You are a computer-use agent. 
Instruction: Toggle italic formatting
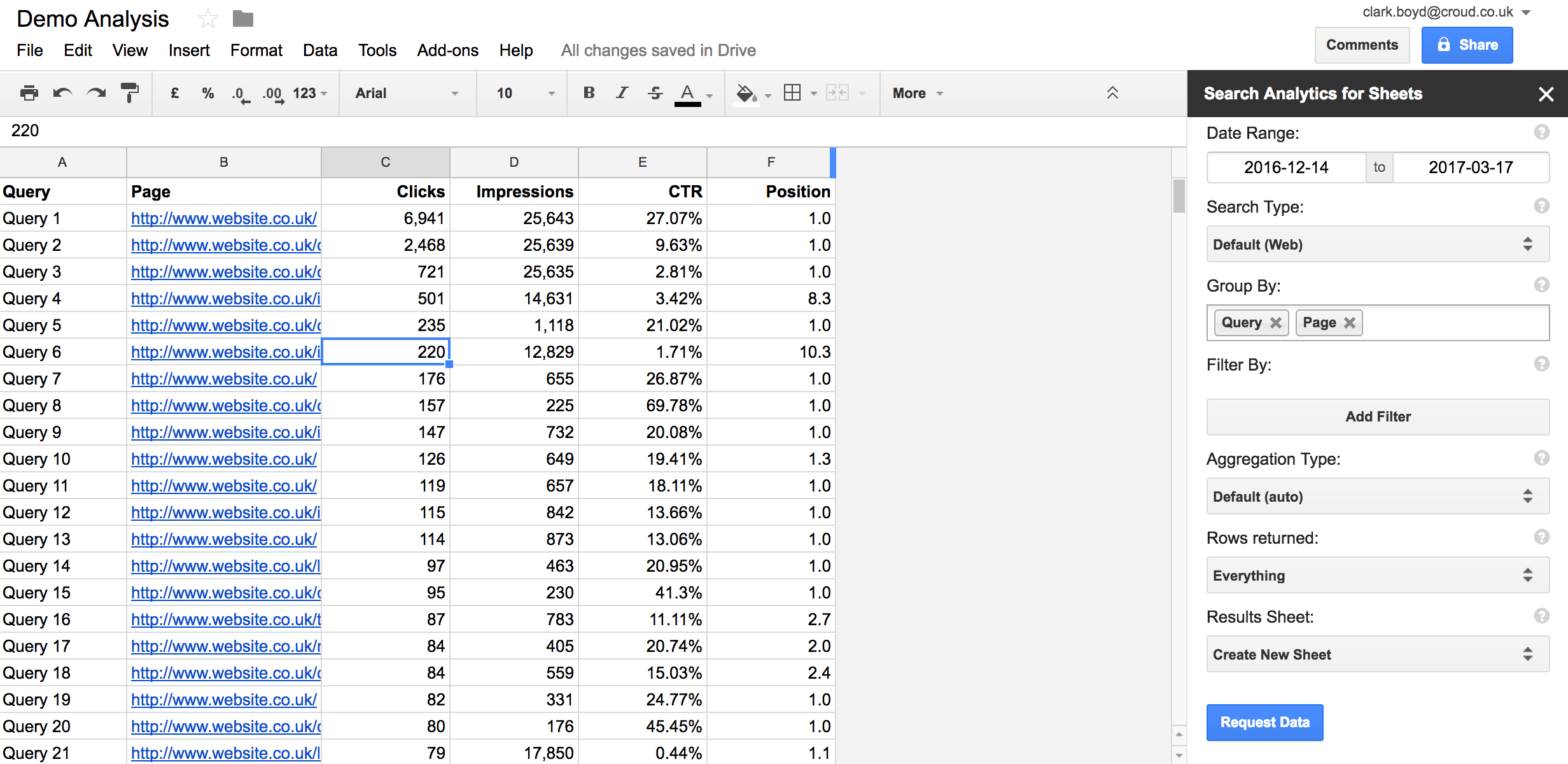(622, 94)
